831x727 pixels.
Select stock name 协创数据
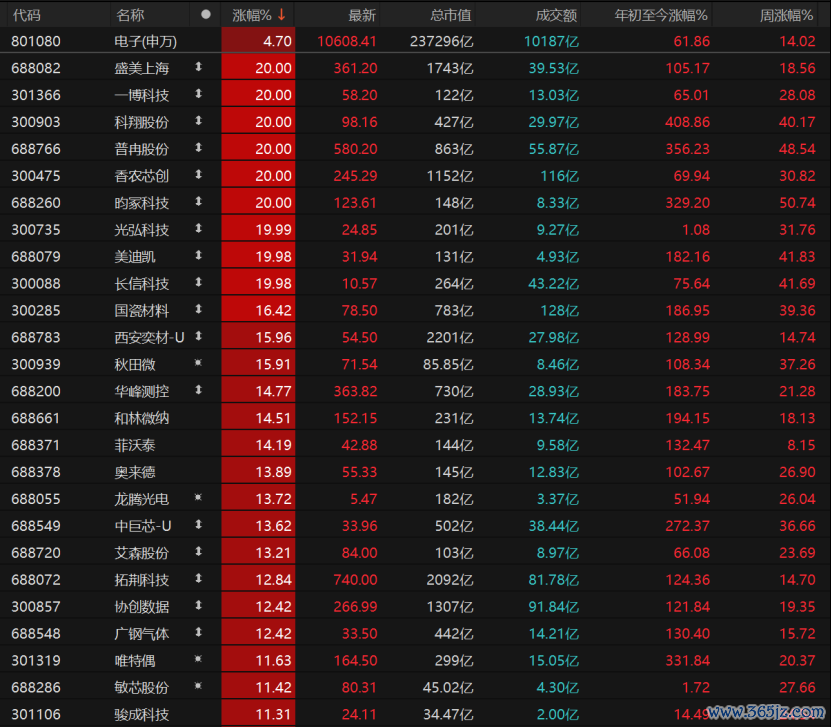[x=142, y=607]
